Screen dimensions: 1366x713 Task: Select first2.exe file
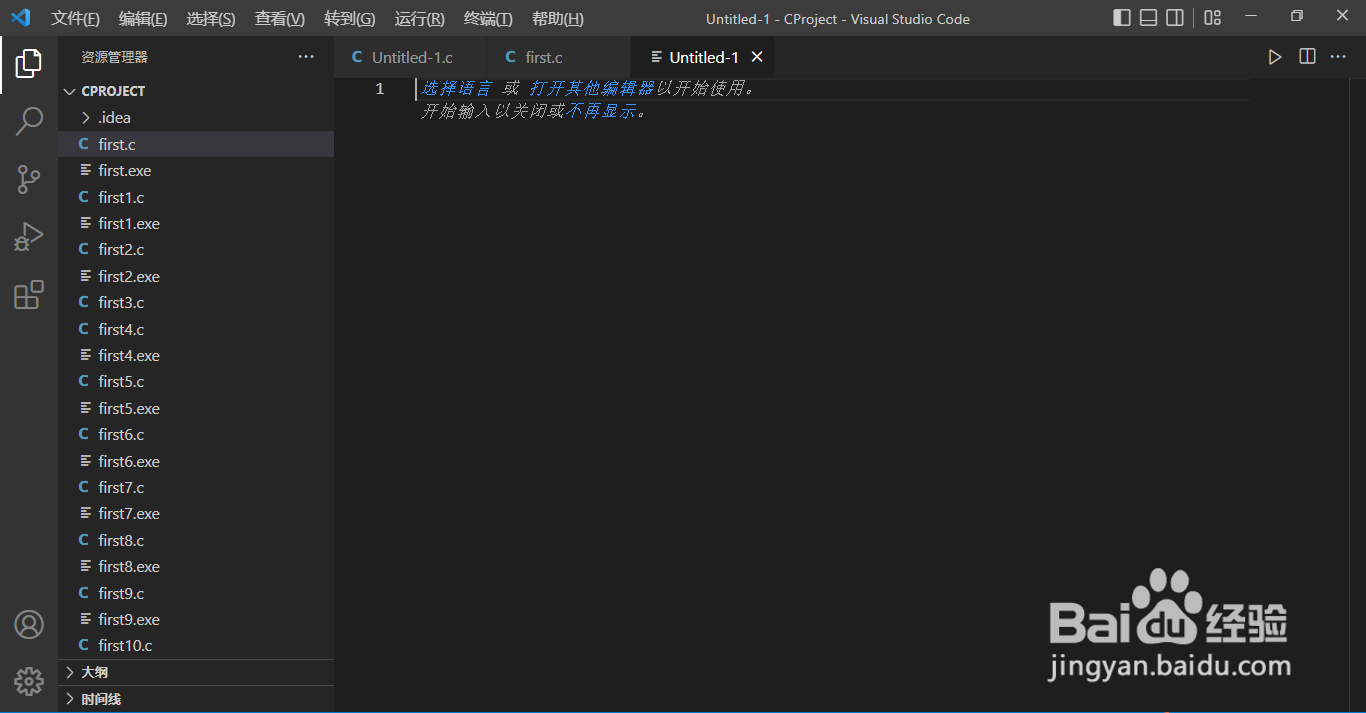pos(196,276)
